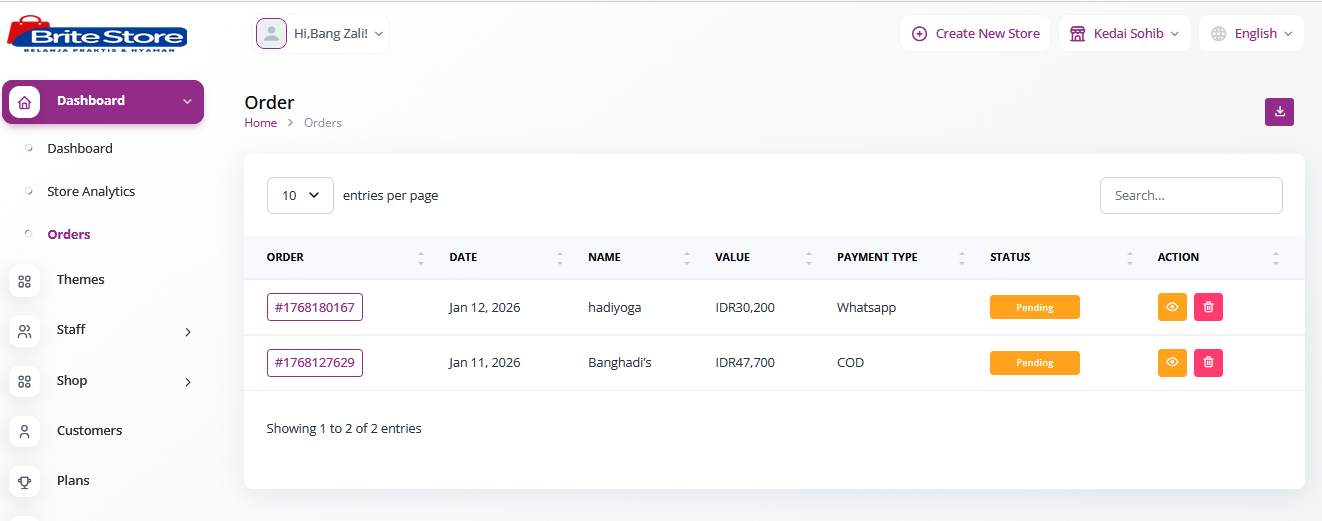Delete order #1768180167 using trash icon

1208,307
